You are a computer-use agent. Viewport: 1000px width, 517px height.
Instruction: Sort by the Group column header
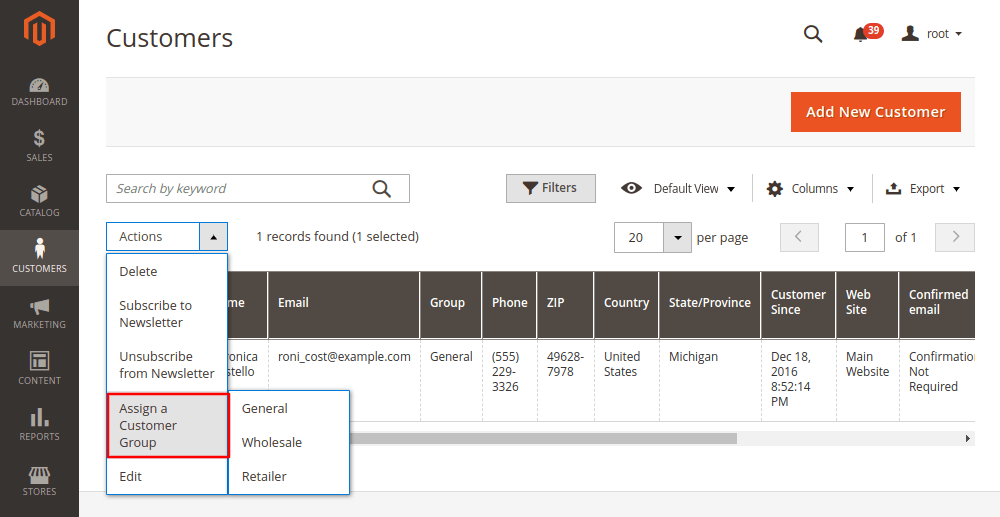point(450,305)
